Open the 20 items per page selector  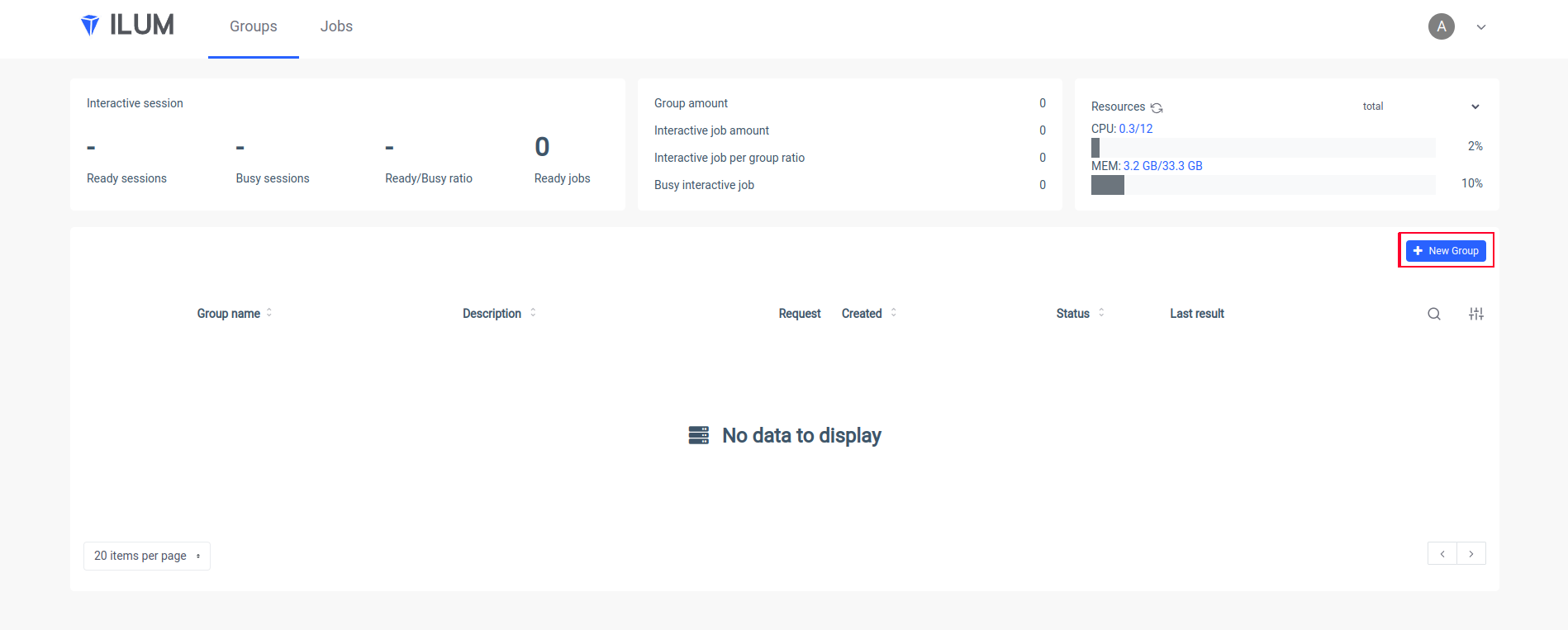pos(147,556)
